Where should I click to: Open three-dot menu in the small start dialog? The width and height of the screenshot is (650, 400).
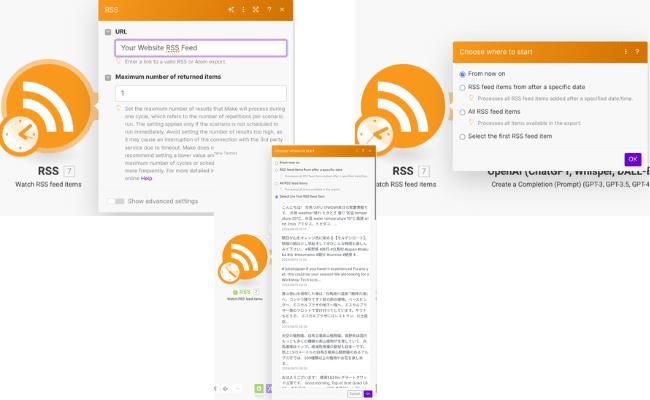click(357, 151)
